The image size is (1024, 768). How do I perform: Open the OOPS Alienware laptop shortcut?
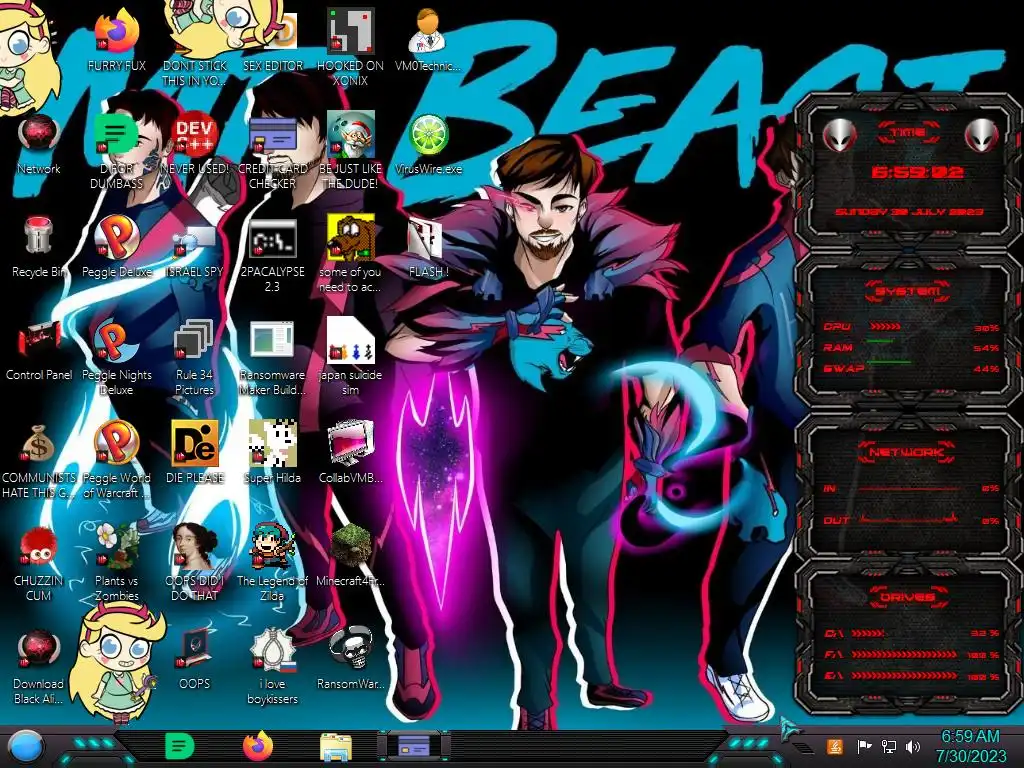(x=194, y=648)
